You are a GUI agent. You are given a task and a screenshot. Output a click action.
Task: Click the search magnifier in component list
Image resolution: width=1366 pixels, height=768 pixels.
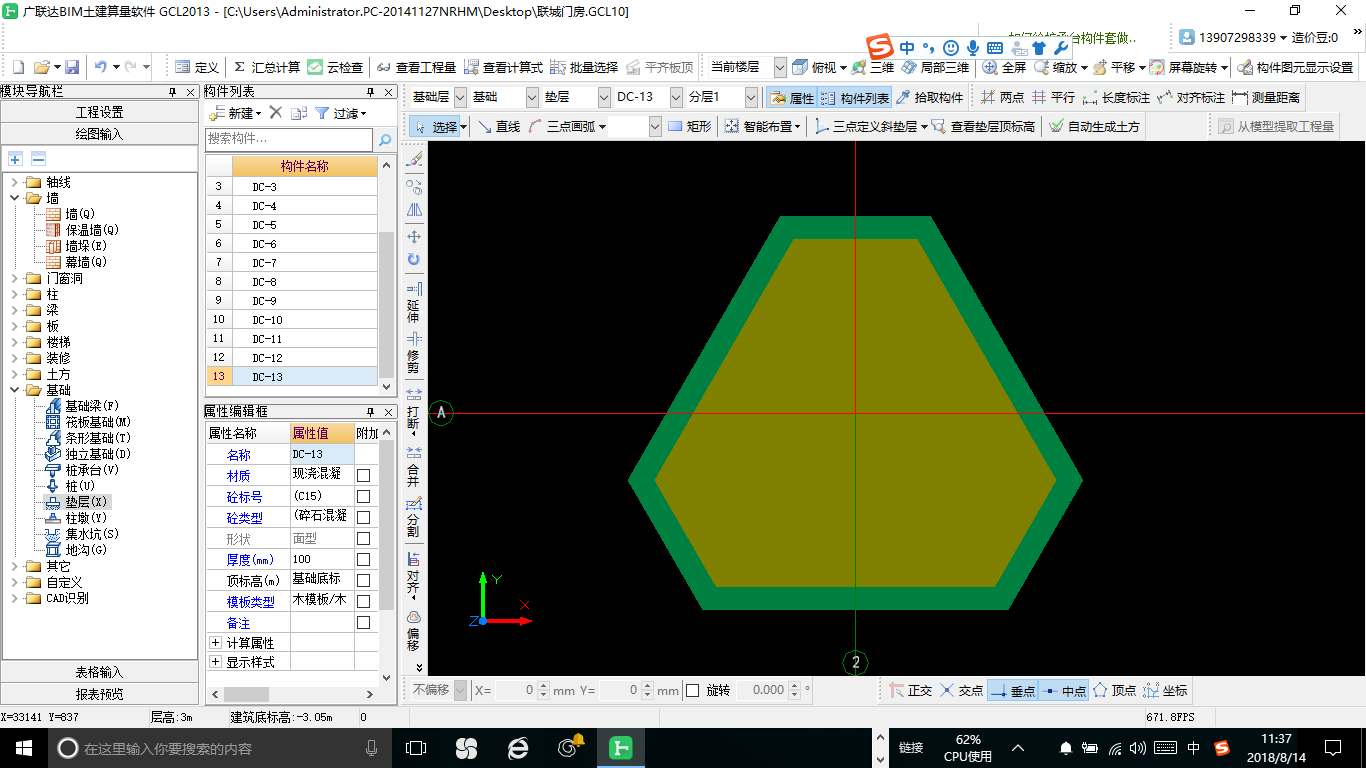click(x=385, y=139)
